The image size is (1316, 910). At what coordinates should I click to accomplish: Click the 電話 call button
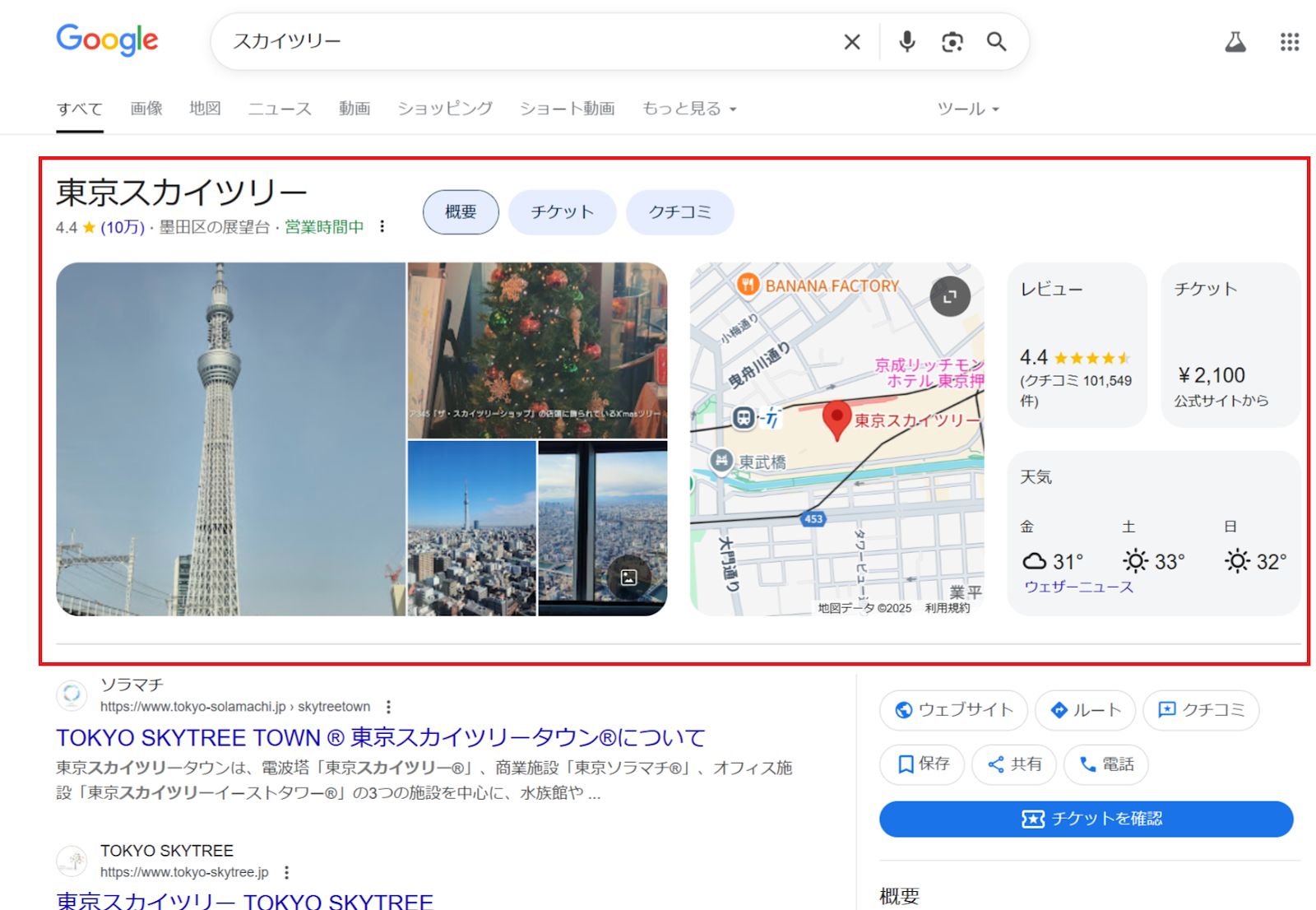1106,764
